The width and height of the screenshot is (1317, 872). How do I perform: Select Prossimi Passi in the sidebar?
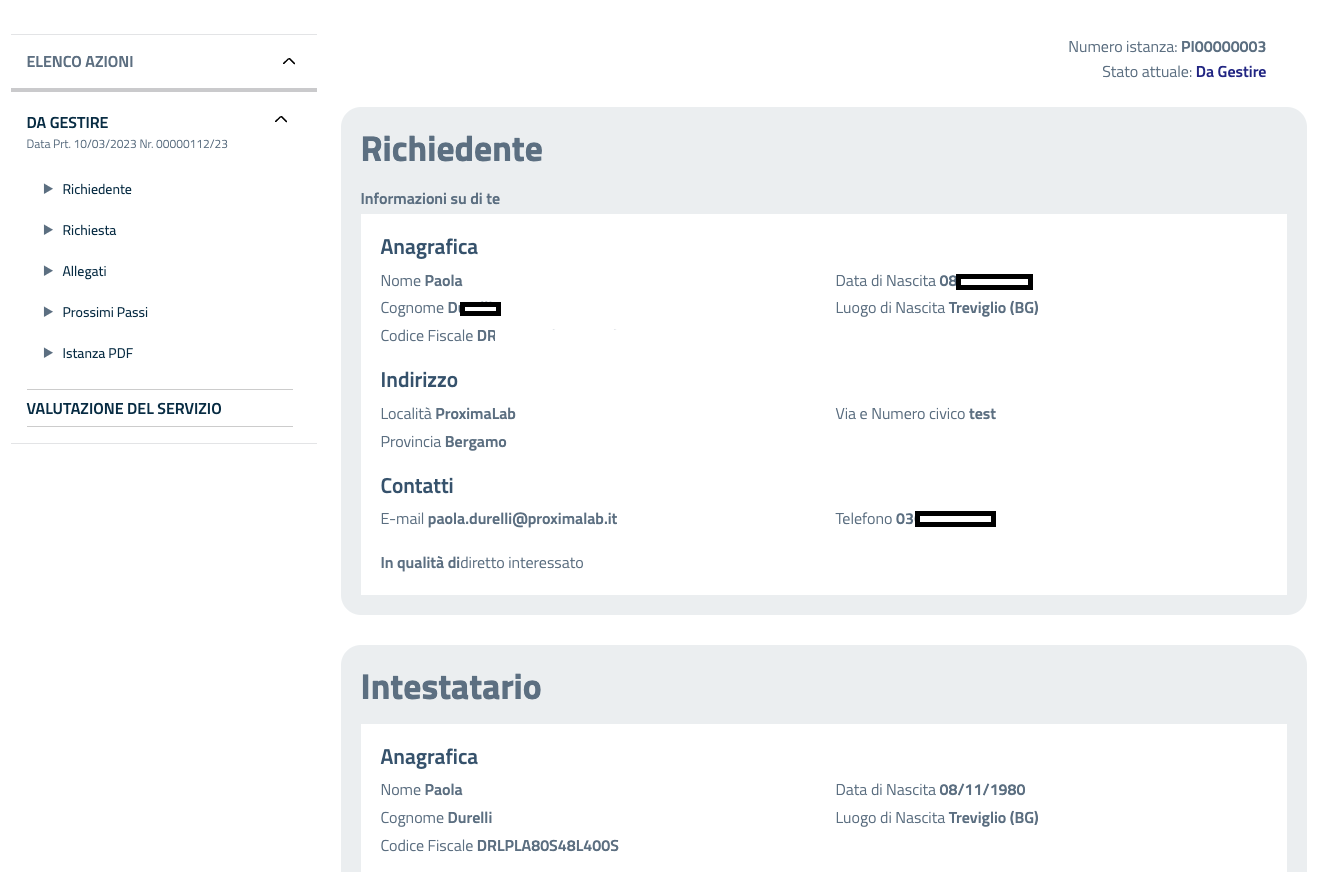coord(105,312)
